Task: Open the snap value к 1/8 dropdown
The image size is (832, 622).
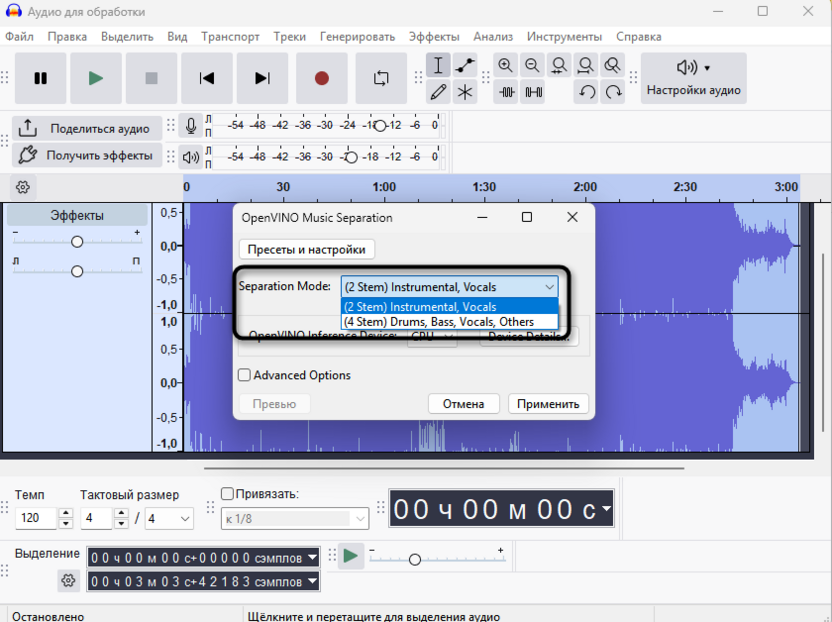Action: coord(295,519)
